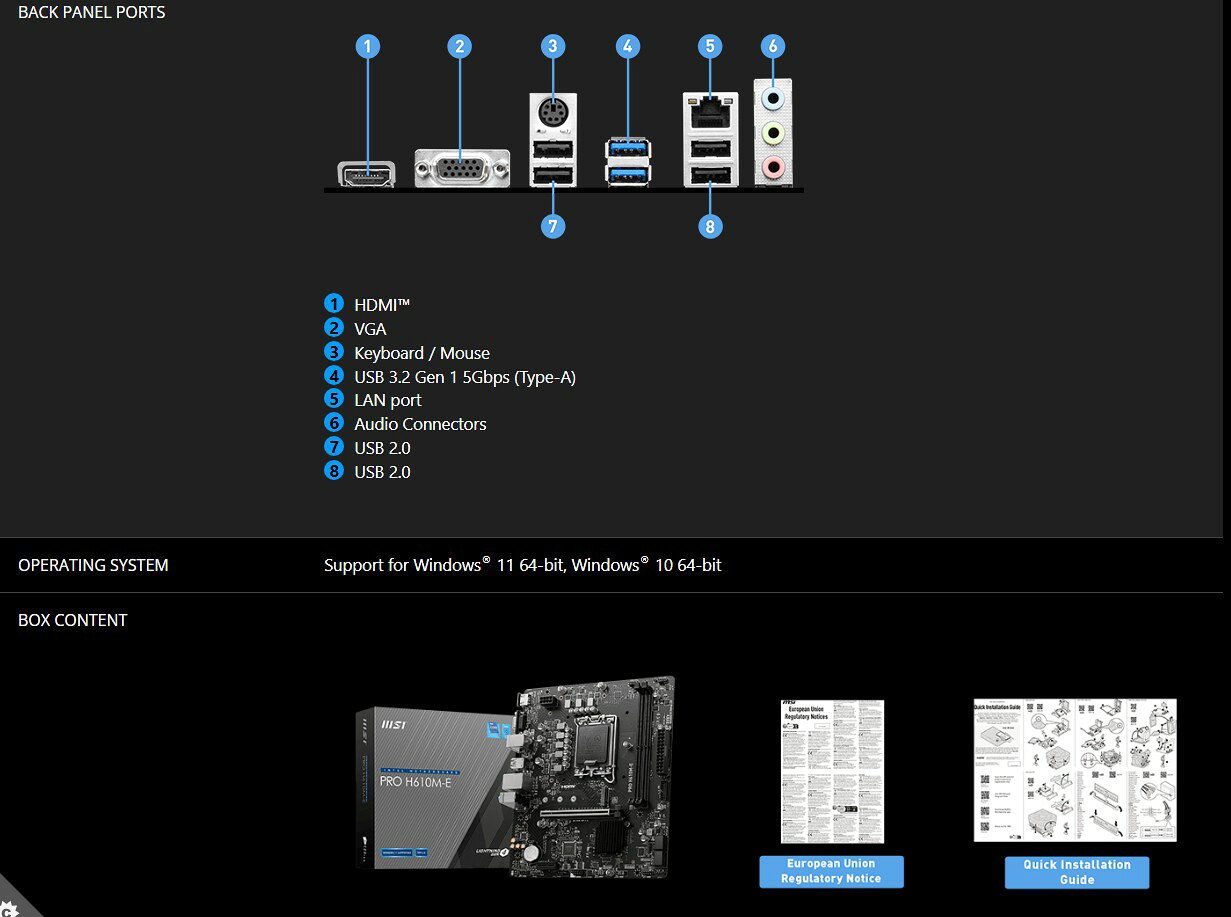The height and width of the screenshot is (917, 1231).
Task: Click the "VGA" legend text
Action: tap(370, 329)
